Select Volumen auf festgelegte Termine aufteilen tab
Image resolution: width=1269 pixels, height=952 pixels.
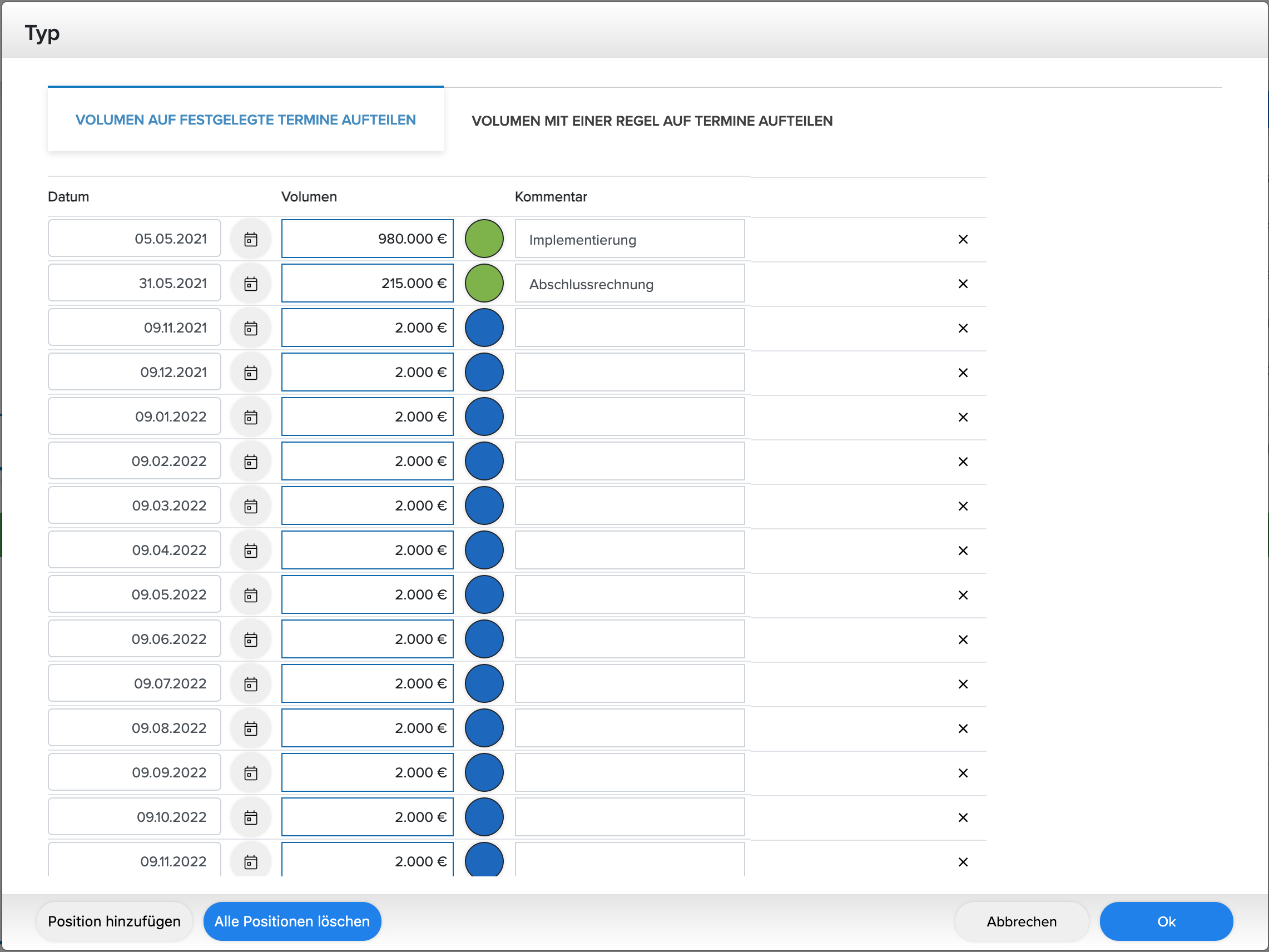(246, 120)
